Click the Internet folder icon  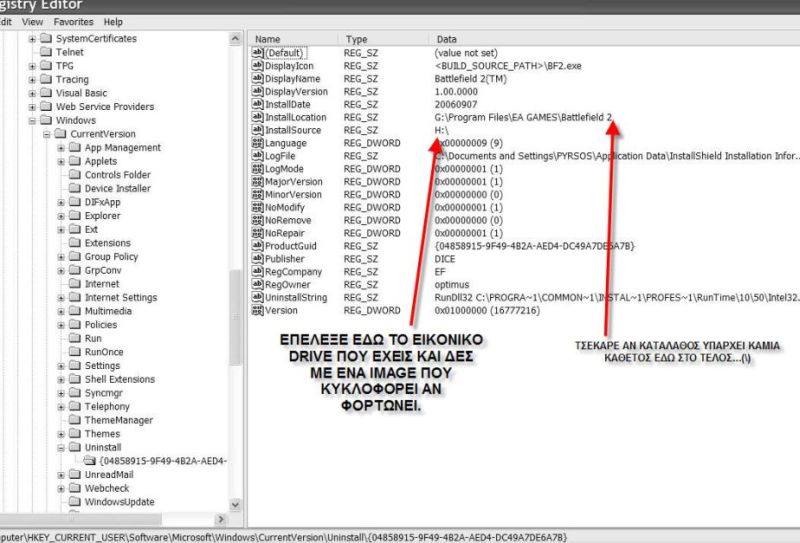click(x=74, y=284)
